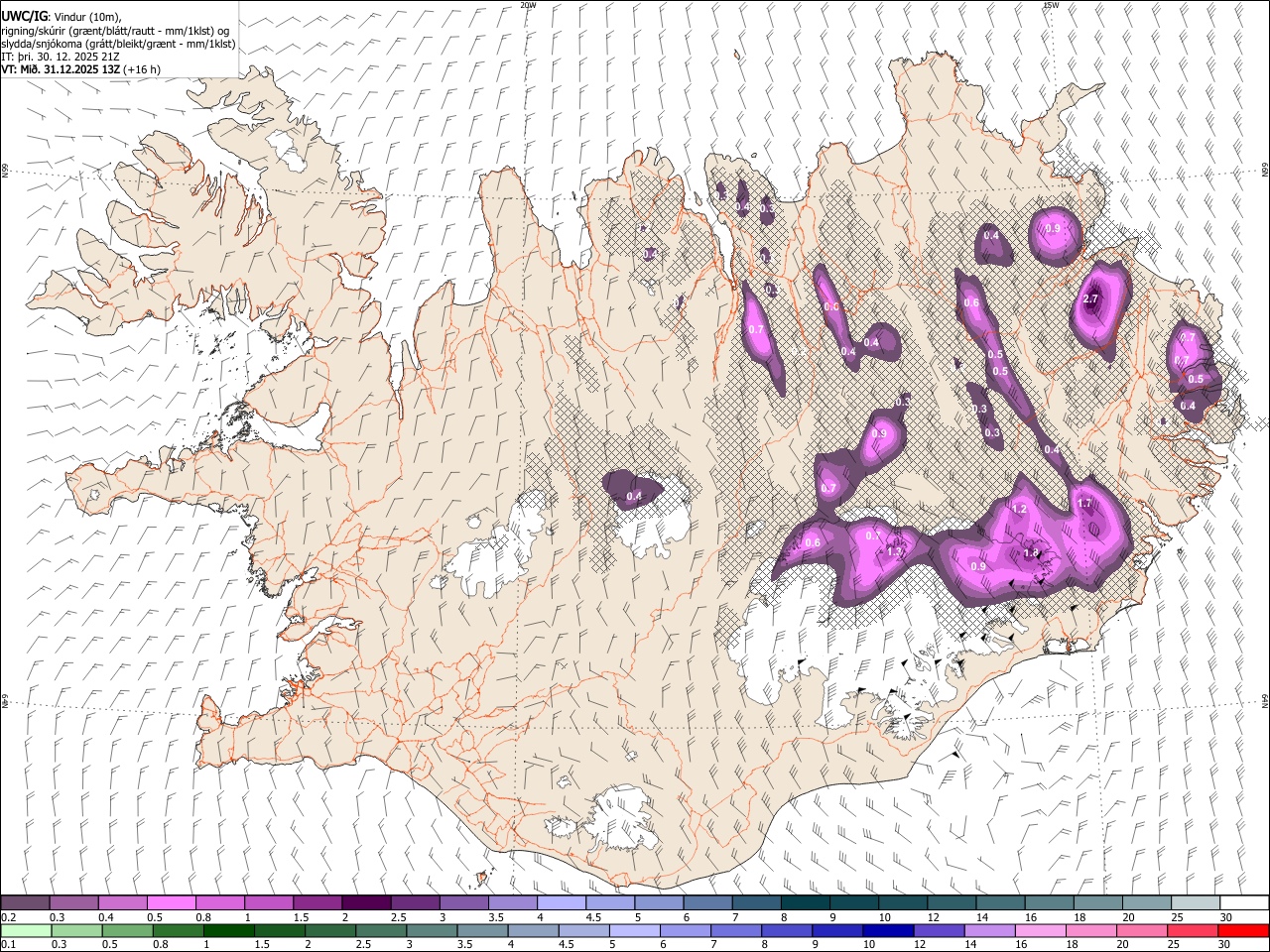Click the 20W longitude label

[528, 5]
